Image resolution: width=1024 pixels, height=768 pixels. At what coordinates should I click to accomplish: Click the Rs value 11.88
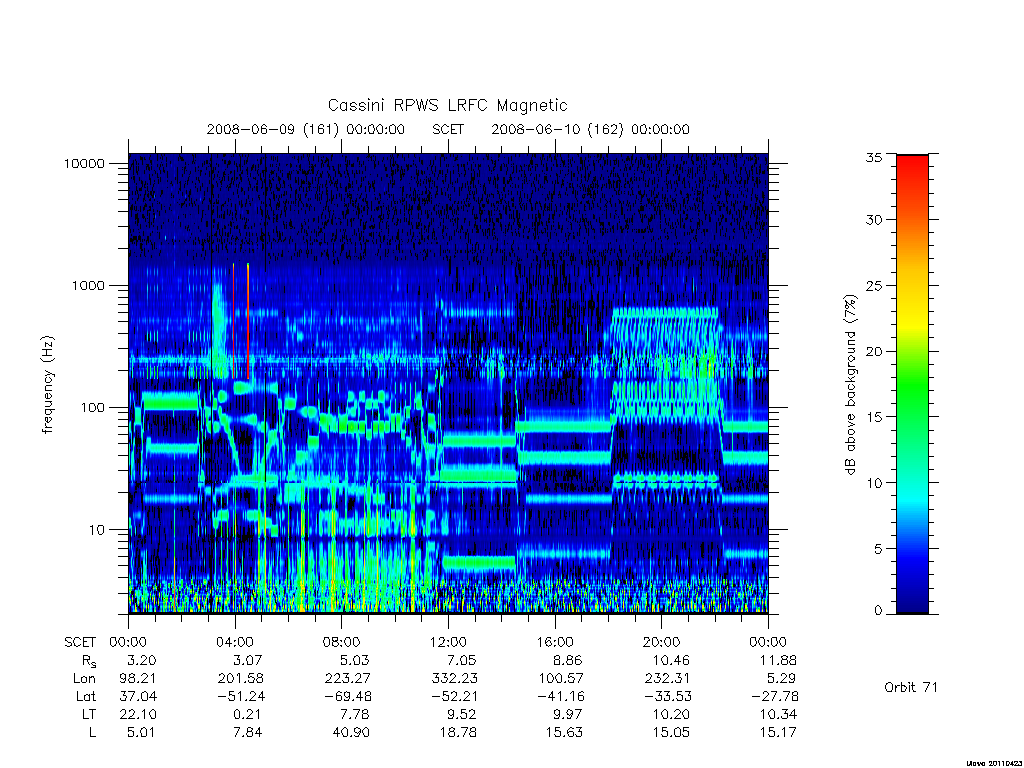(778, 660)
